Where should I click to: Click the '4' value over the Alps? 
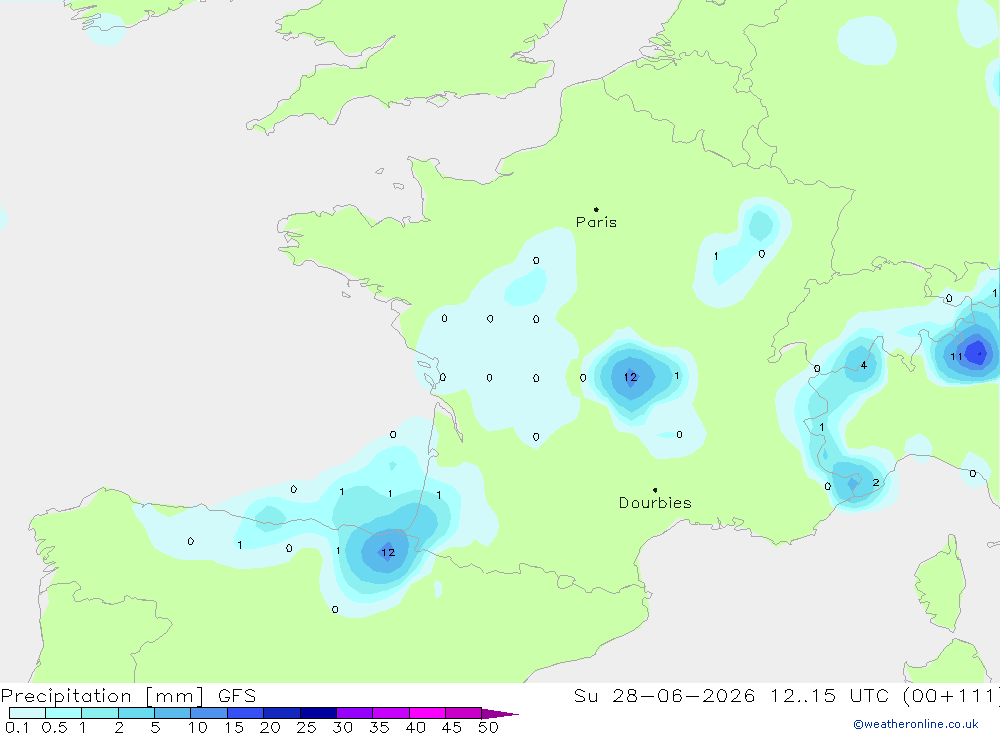tap(864, 366)
